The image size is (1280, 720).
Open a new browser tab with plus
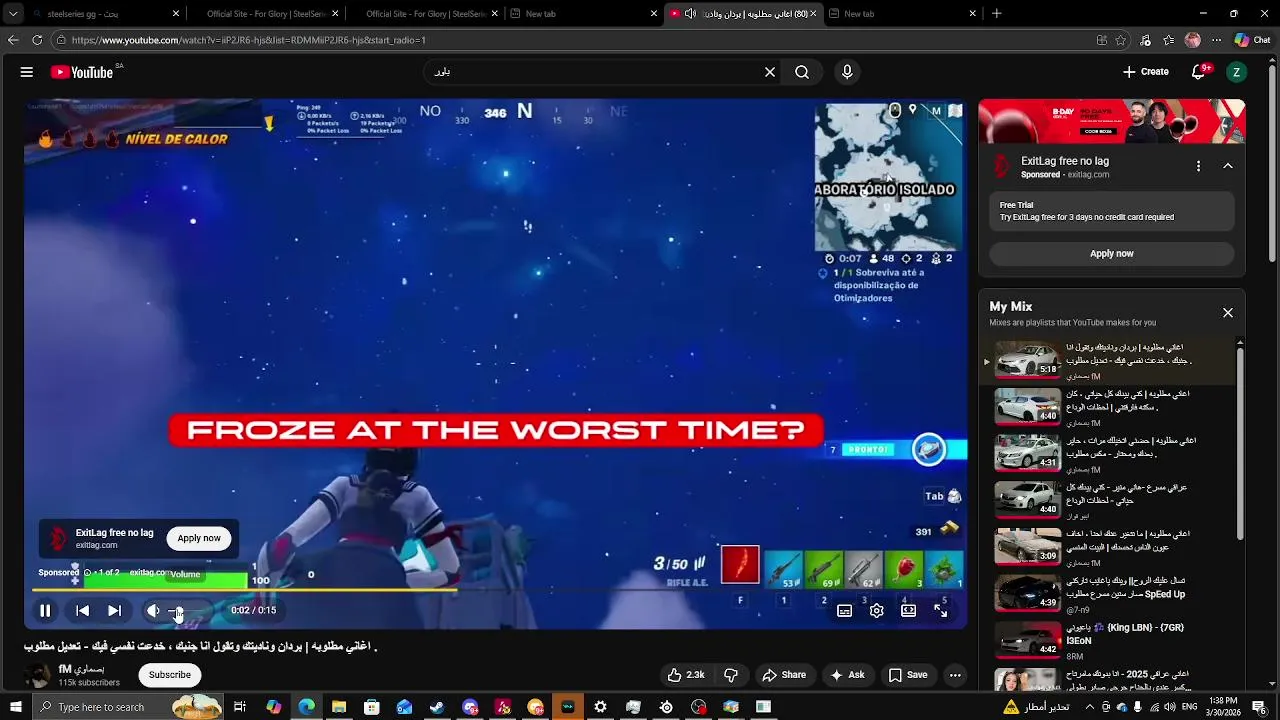click(996, 14)
